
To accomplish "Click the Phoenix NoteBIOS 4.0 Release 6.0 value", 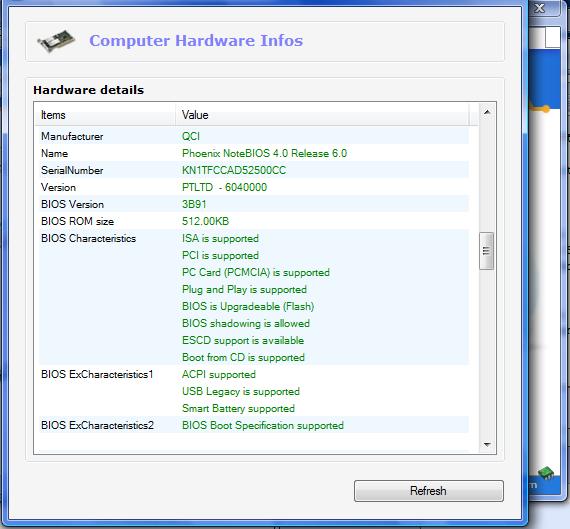I will point(264,153).
